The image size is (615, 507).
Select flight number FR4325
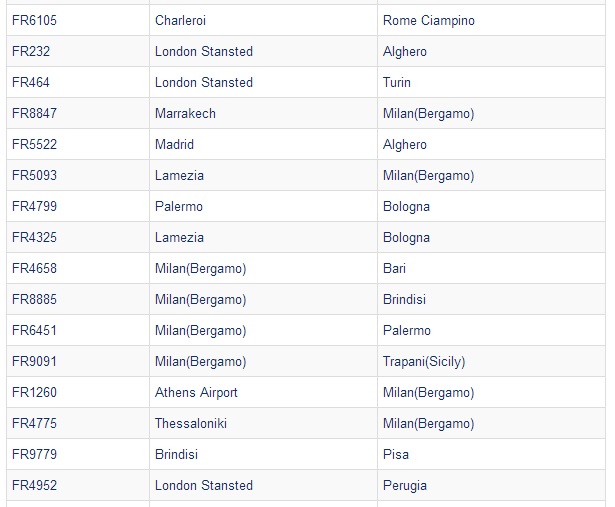(34, 238)
